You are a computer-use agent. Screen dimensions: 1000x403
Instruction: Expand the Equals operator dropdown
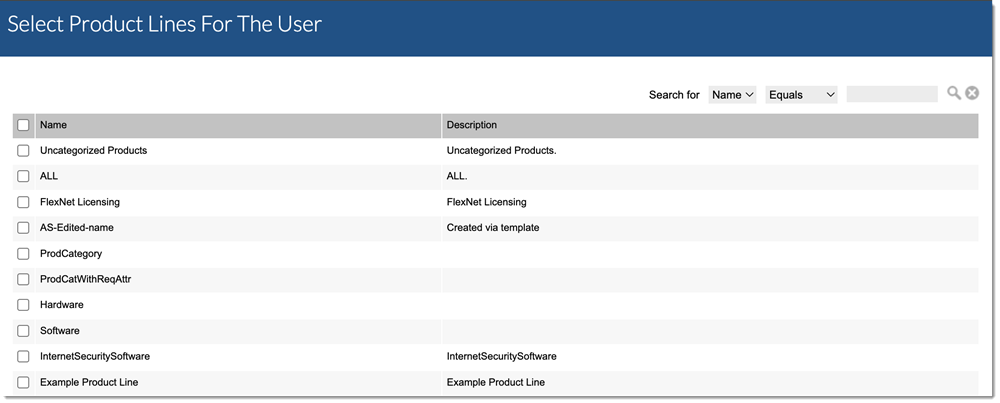pyautogui.click(x=801, y=95)
